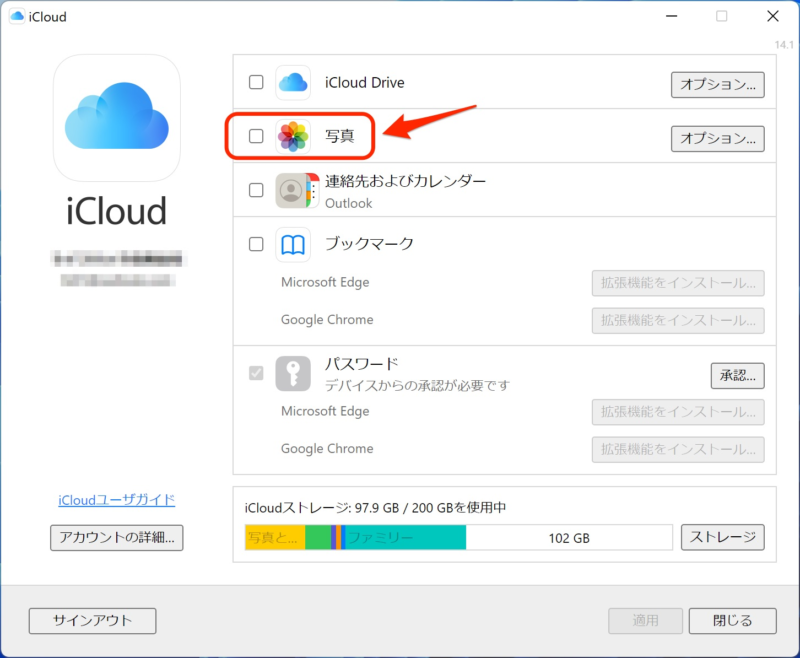The height and width of the screenshot is (658, 800).
Task: Click アカウントの詳細 button
Action: point(117,538)
